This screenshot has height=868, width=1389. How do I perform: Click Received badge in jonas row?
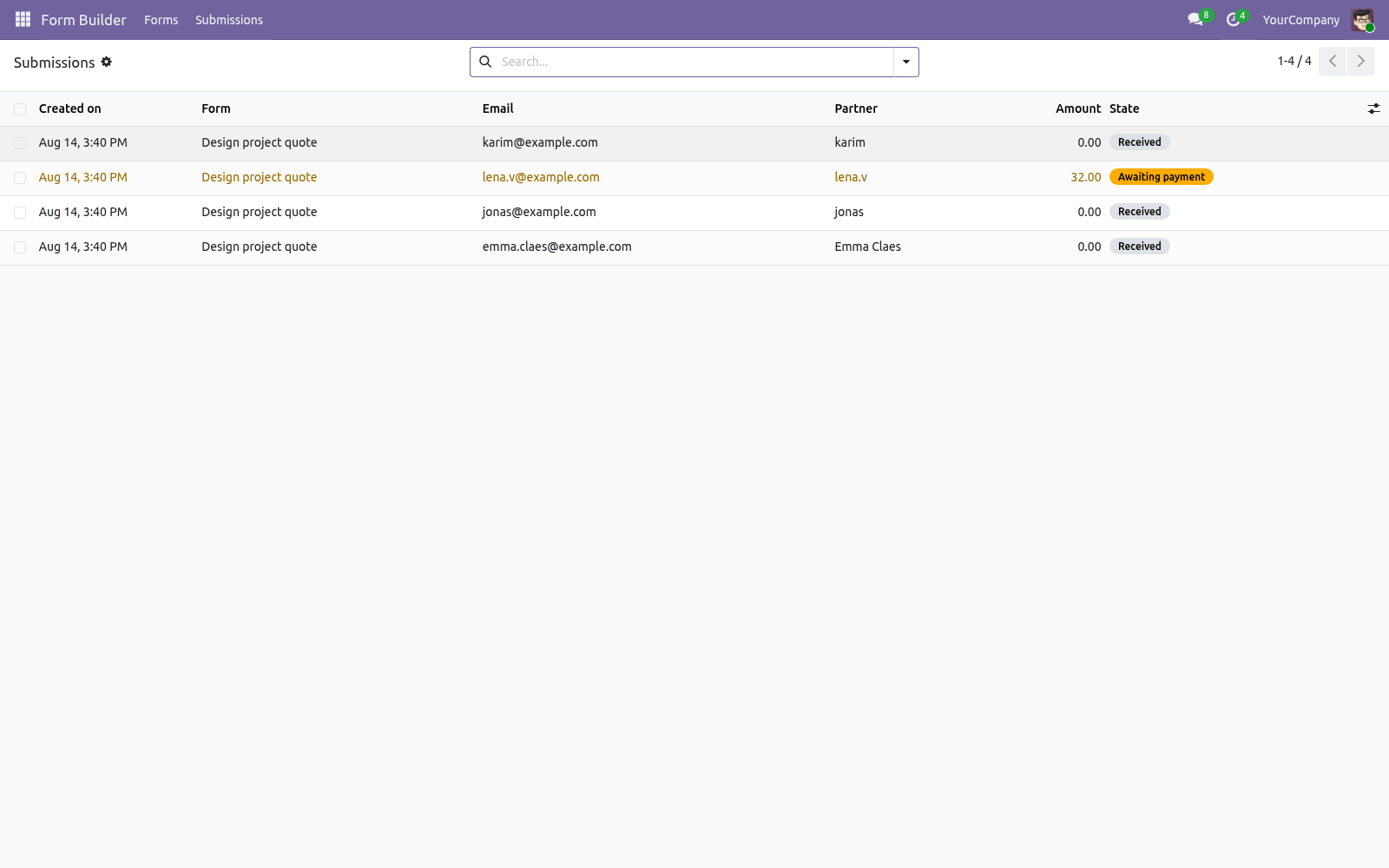point(1140,212)
